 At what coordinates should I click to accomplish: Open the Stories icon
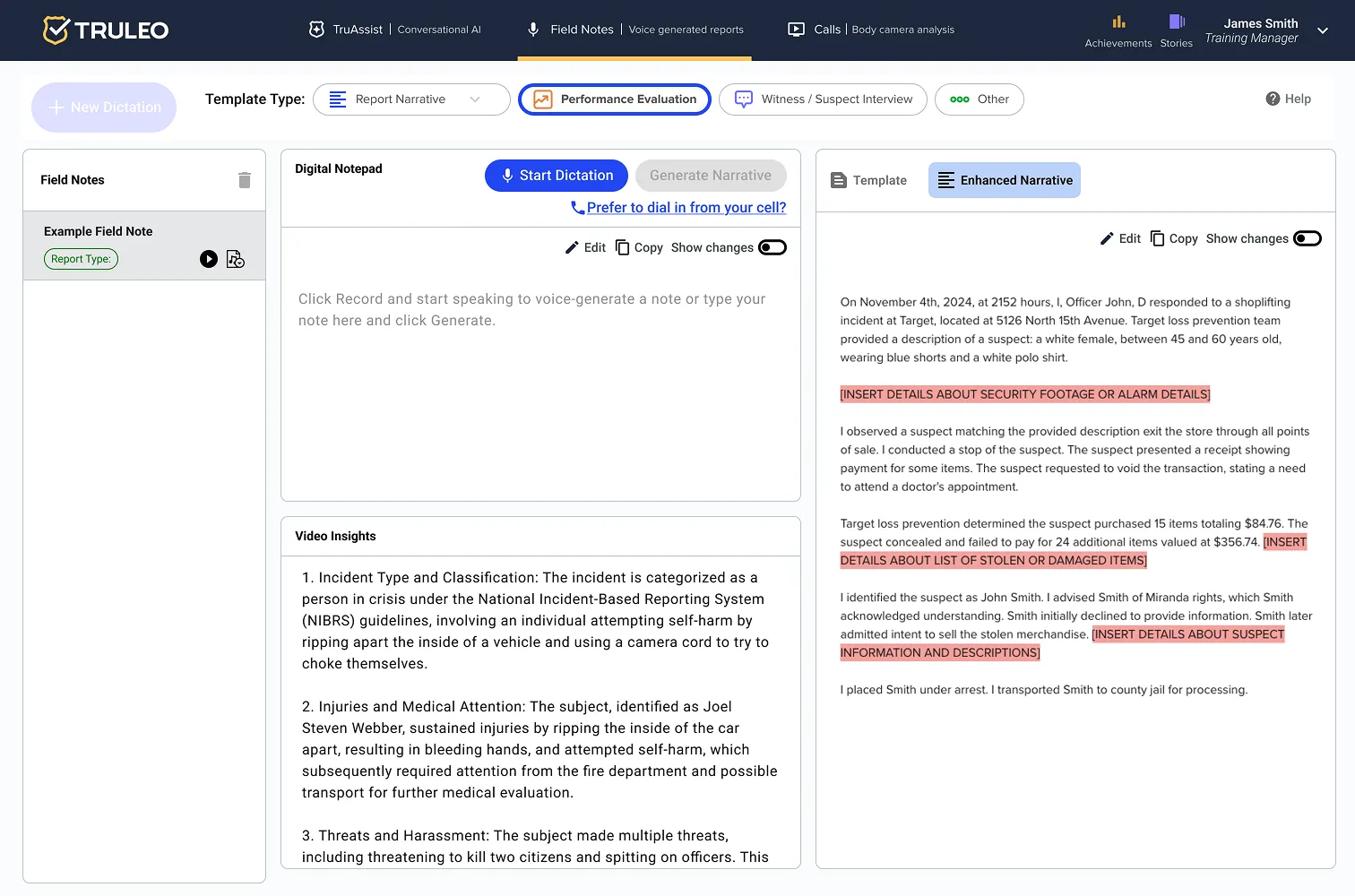tap(1177, 22)
